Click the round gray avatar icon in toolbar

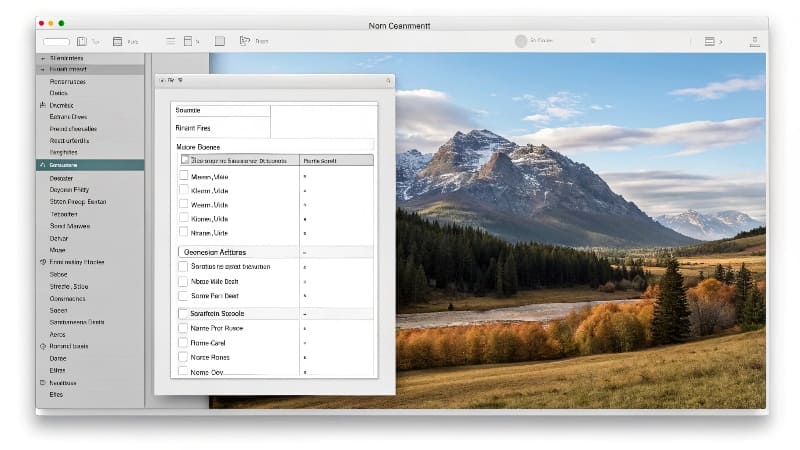(x=520, y=41)
